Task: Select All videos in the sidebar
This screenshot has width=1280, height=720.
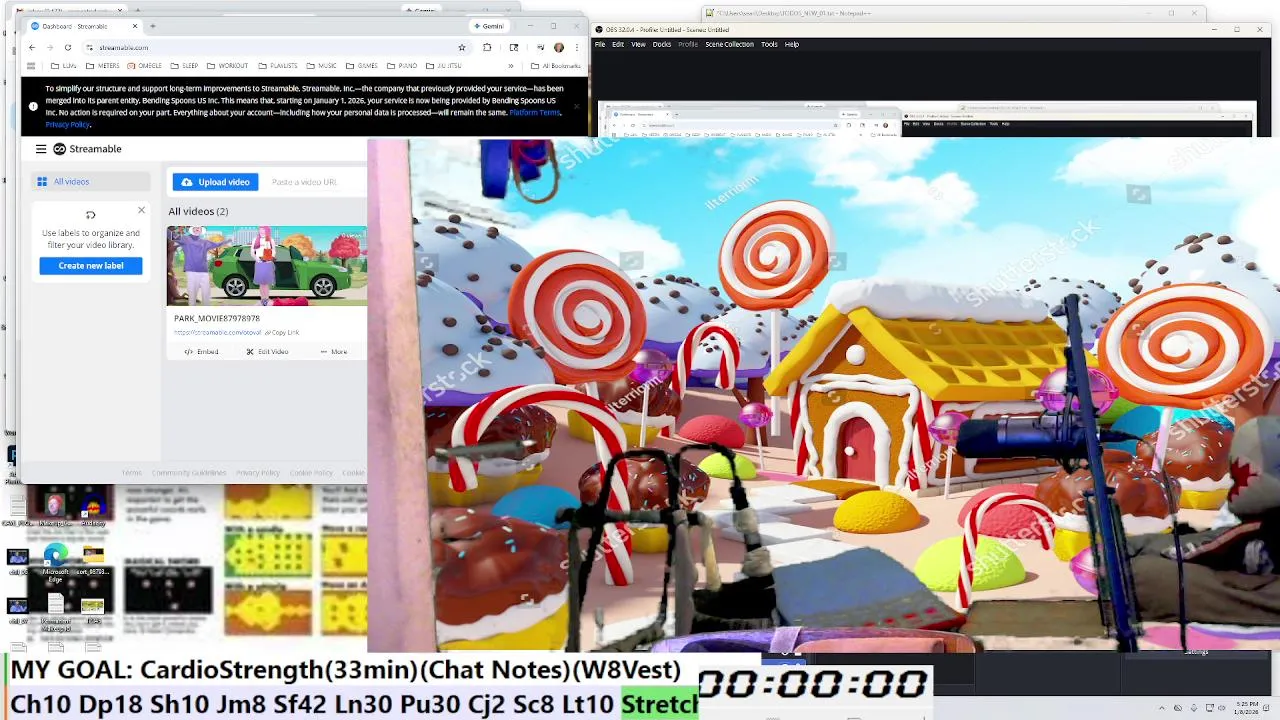Action: pyautogui.click(x=90, y=182)
